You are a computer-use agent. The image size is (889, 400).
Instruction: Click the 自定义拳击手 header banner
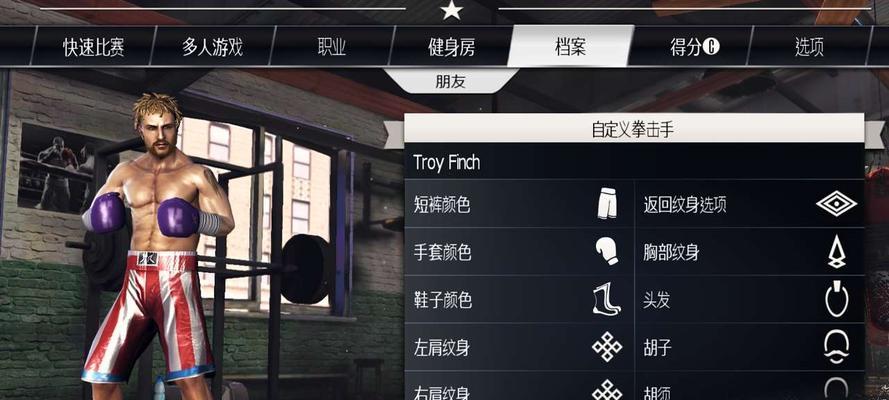tap(634, 129)
